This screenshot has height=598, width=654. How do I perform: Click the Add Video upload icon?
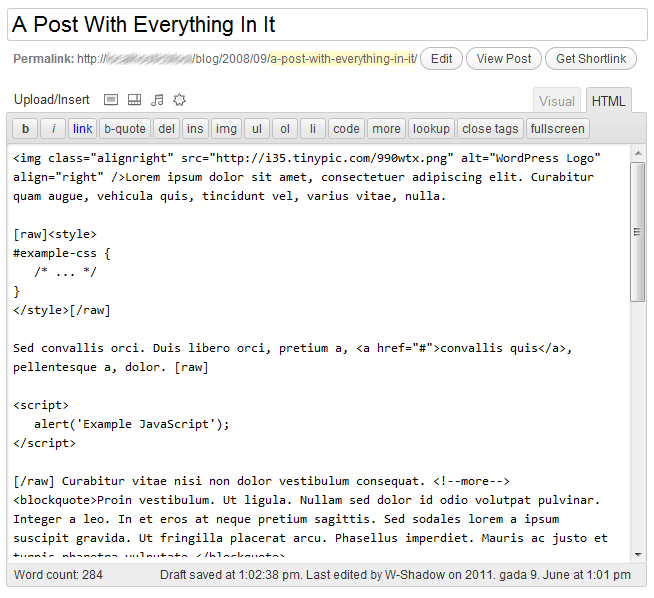pos(134,100)
